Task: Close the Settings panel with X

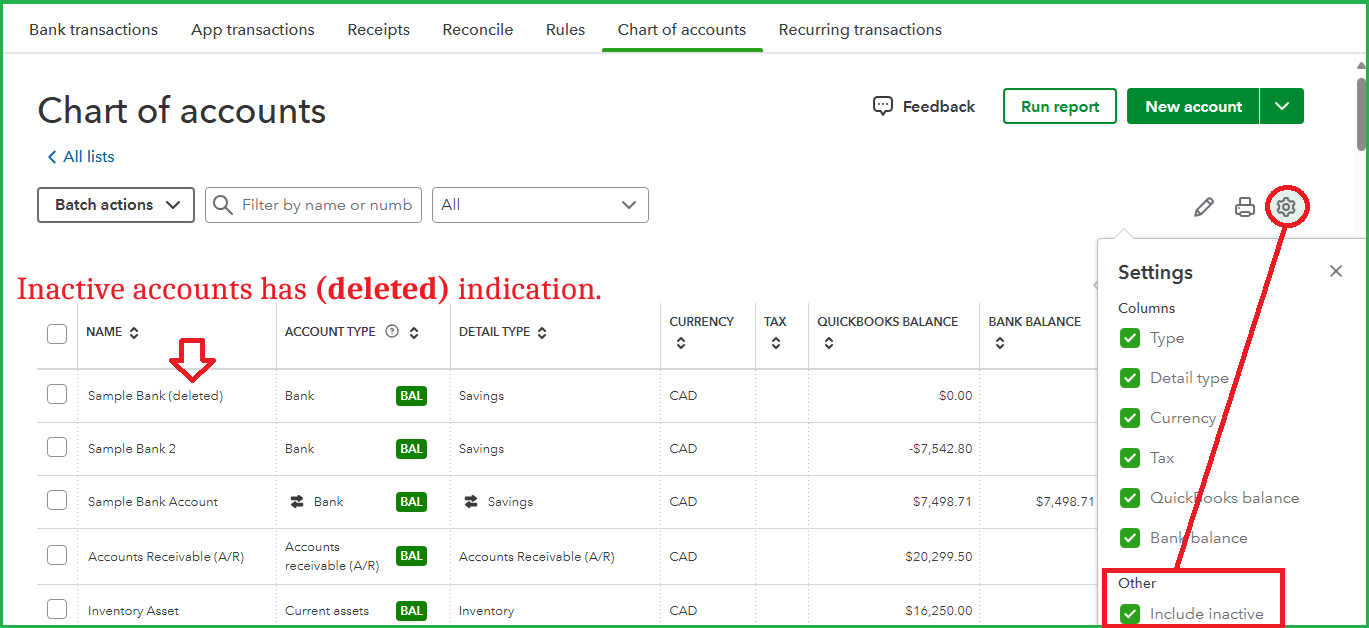Action: pos(1336,271)
